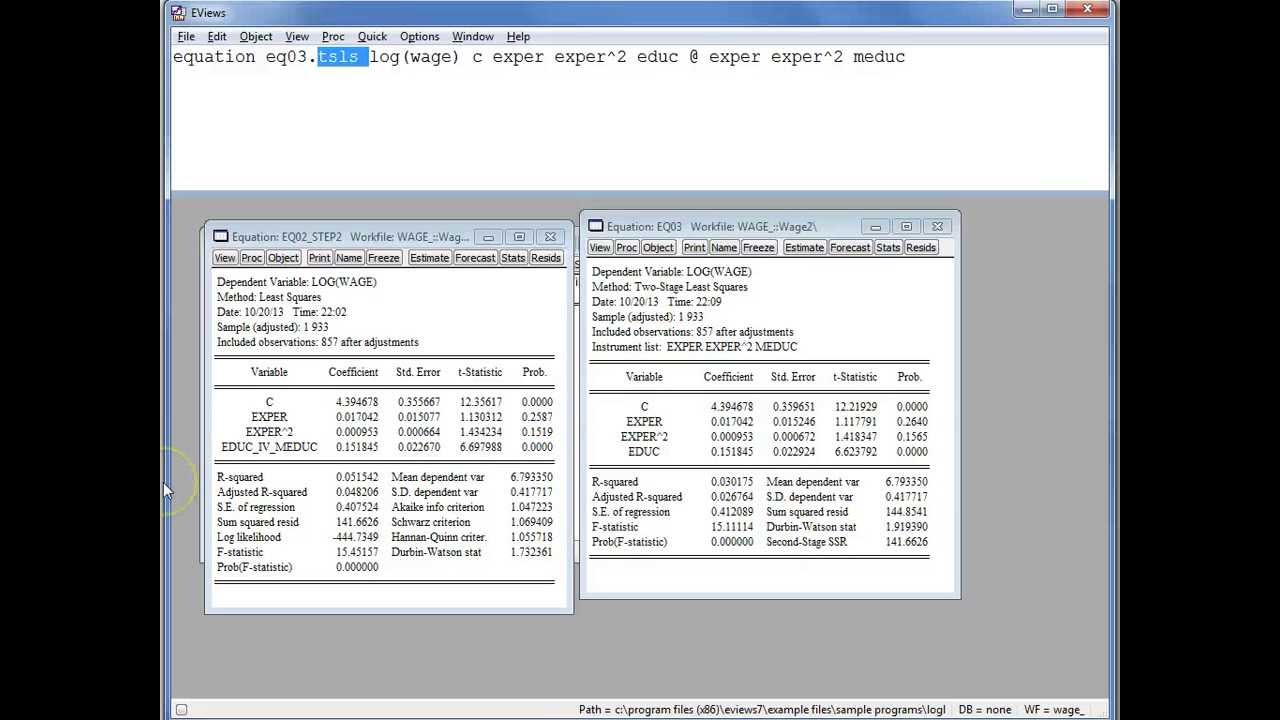Click t-Statistic value 6.697988 in EQ02_STEP2
This screenshot has height=720, width=1280.
point(481,447)
